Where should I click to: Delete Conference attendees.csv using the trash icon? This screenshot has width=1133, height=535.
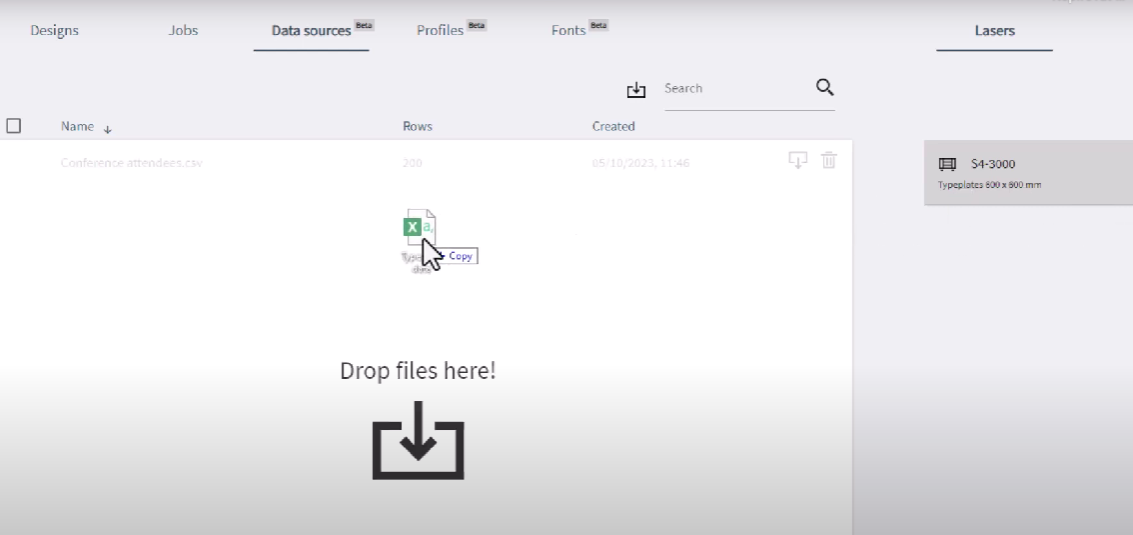(828, 161)
